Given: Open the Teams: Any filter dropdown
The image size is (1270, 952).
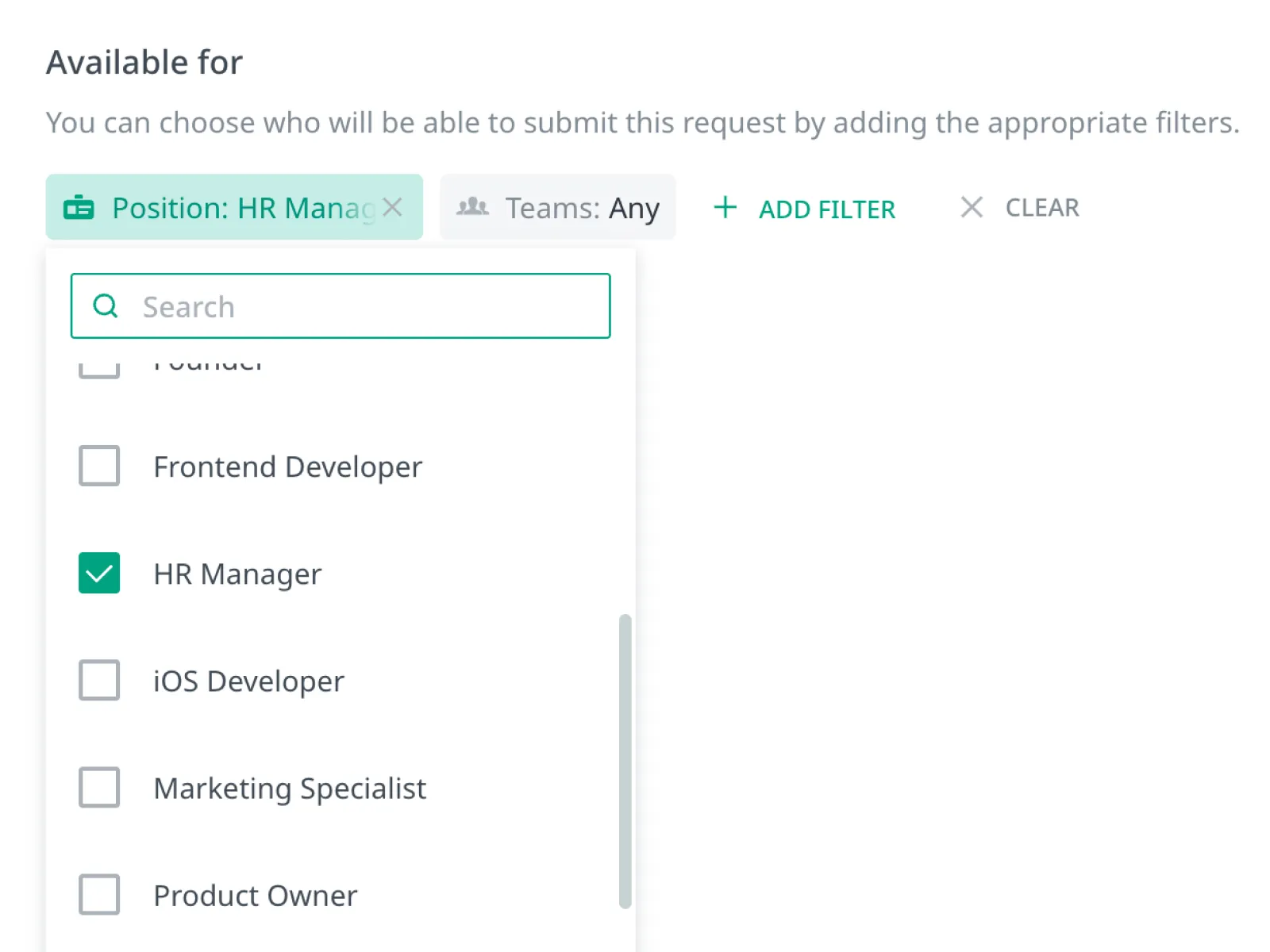Looking at the screenshot, I should coord(558,207).
